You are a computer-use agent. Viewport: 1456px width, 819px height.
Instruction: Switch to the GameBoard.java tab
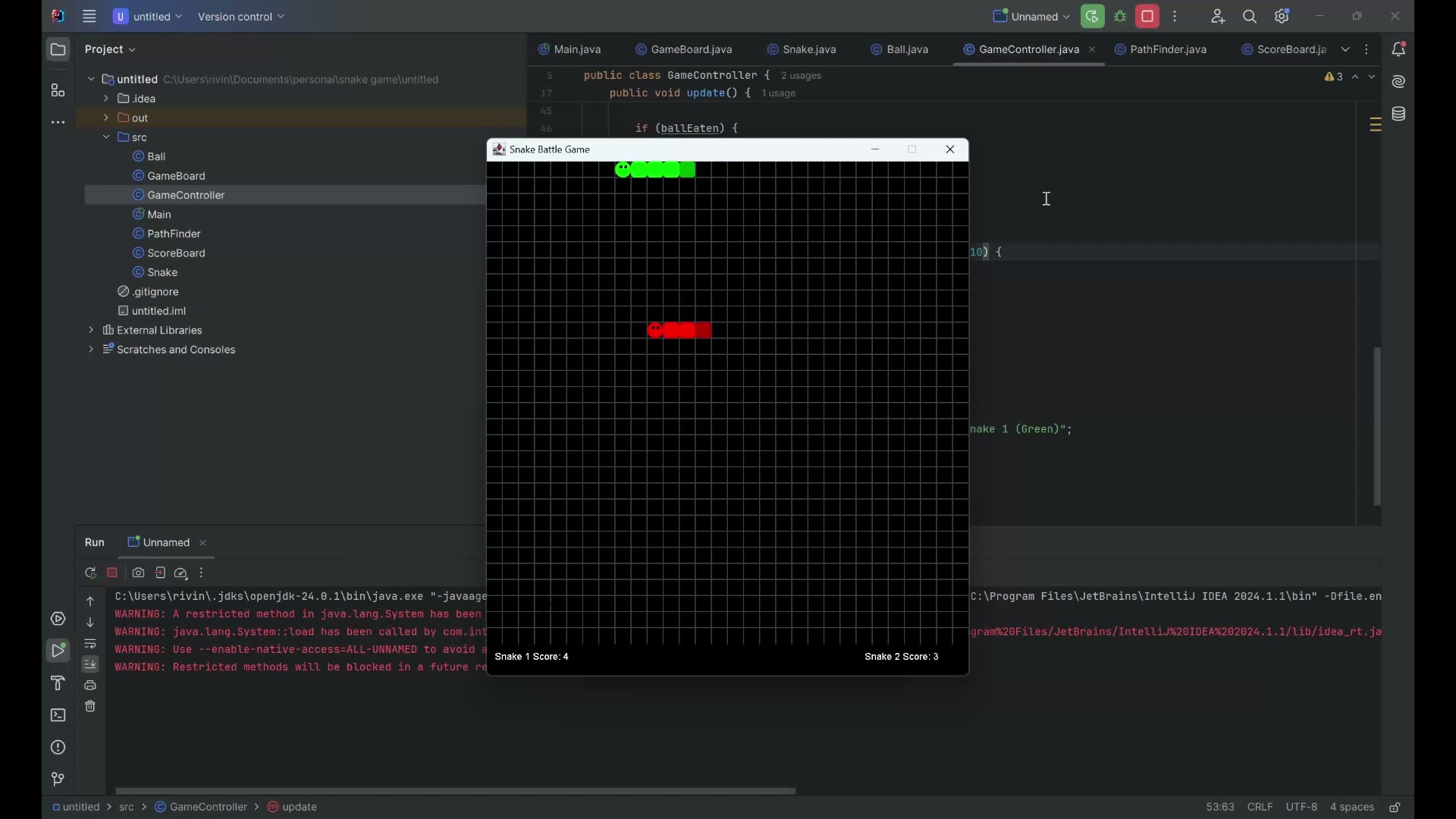click(685, 50)
